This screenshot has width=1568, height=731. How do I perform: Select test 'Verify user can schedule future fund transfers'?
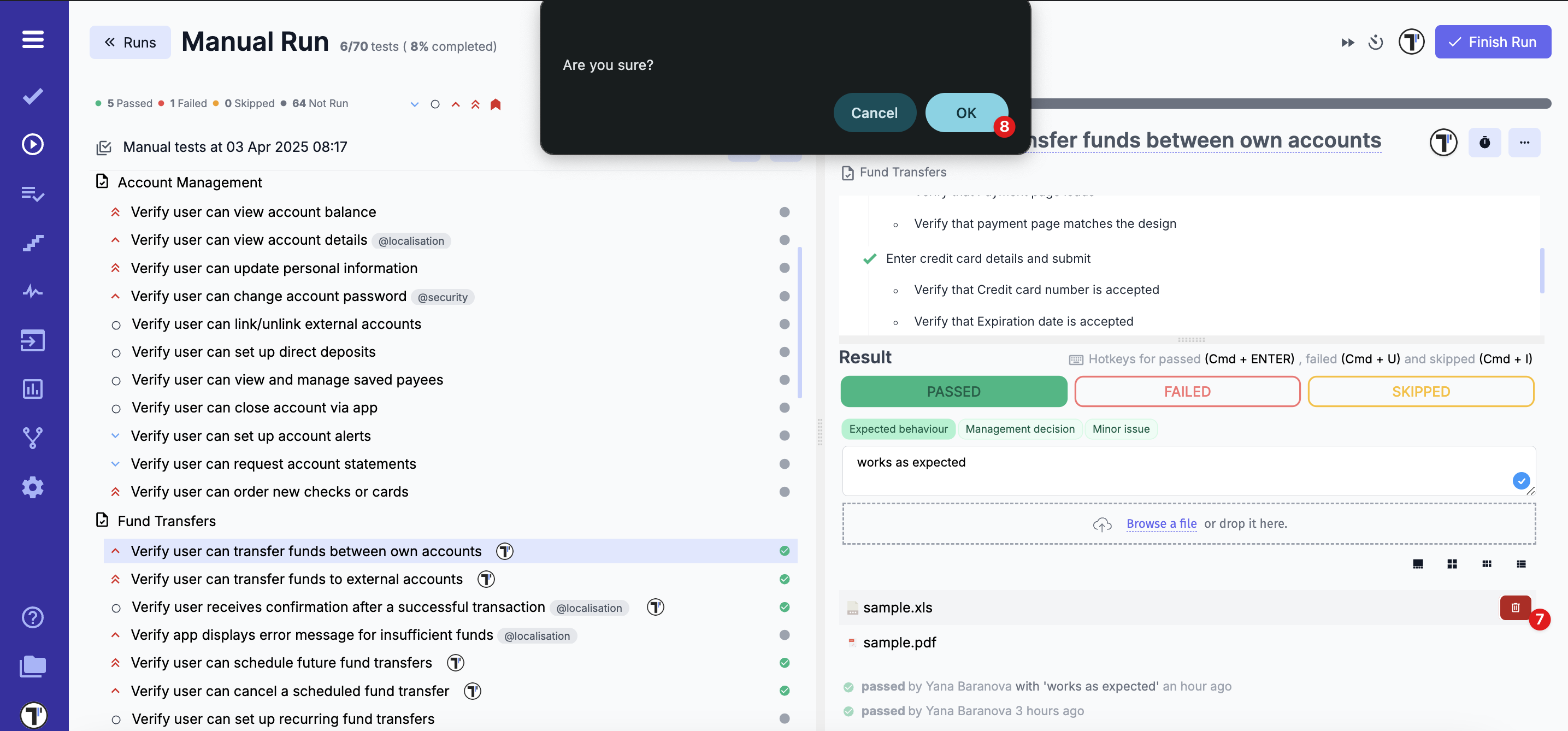[x=281, y=662]
